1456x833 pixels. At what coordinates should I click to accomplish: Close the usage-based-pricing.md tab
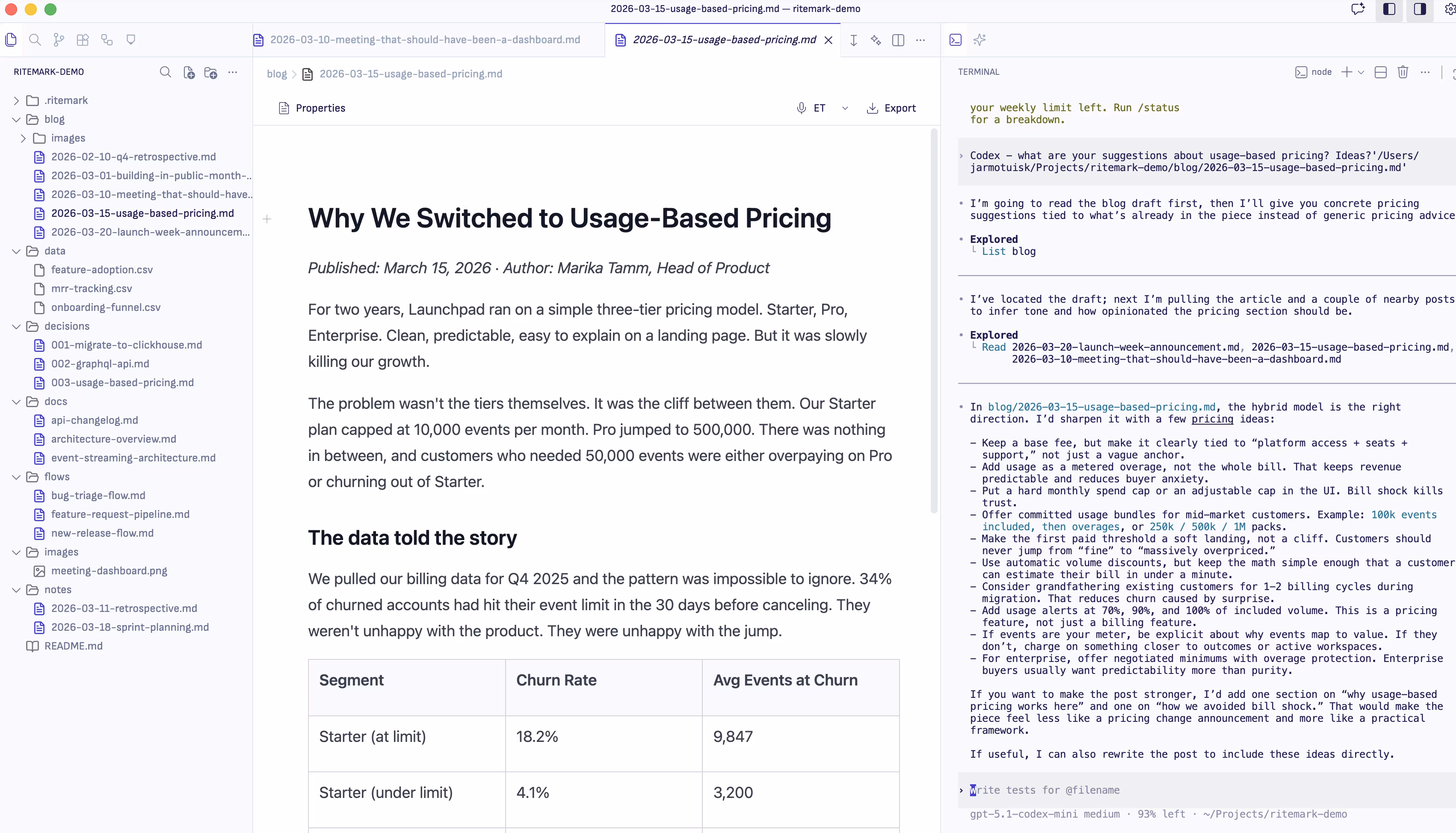click(828, 40)
